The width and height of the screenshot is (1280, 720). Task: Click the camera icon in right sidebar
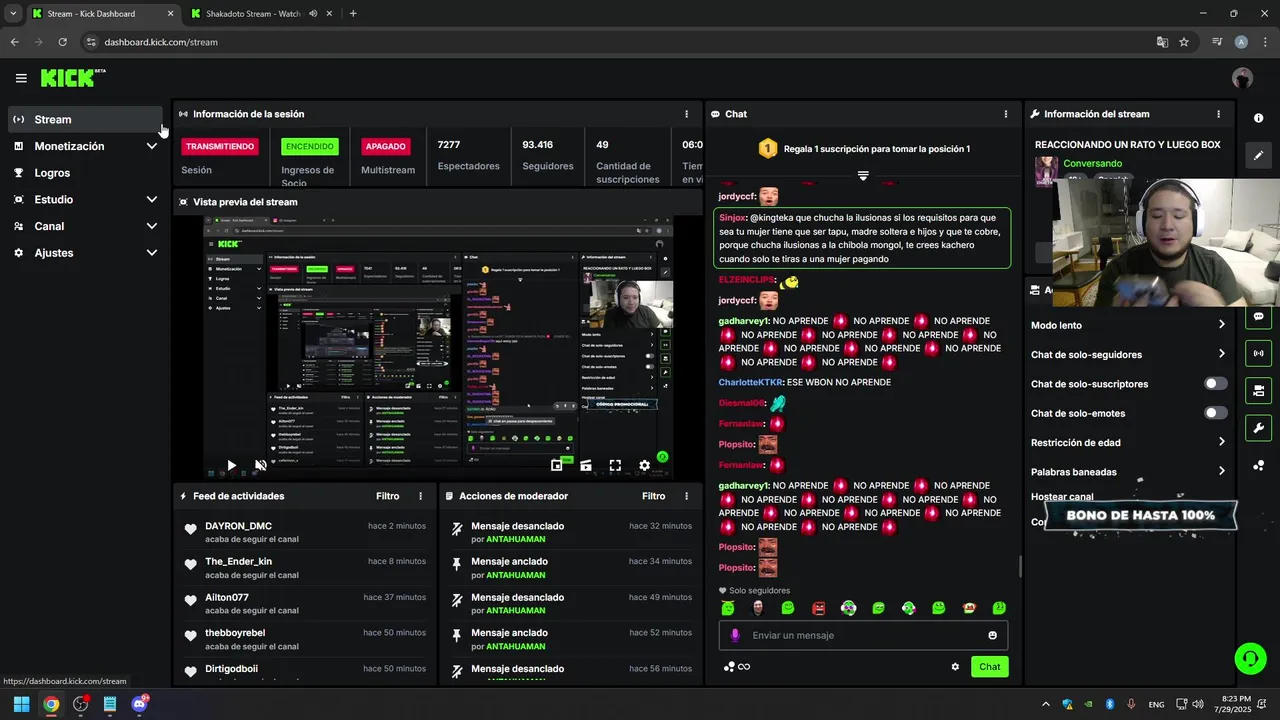pos(1258,390)
